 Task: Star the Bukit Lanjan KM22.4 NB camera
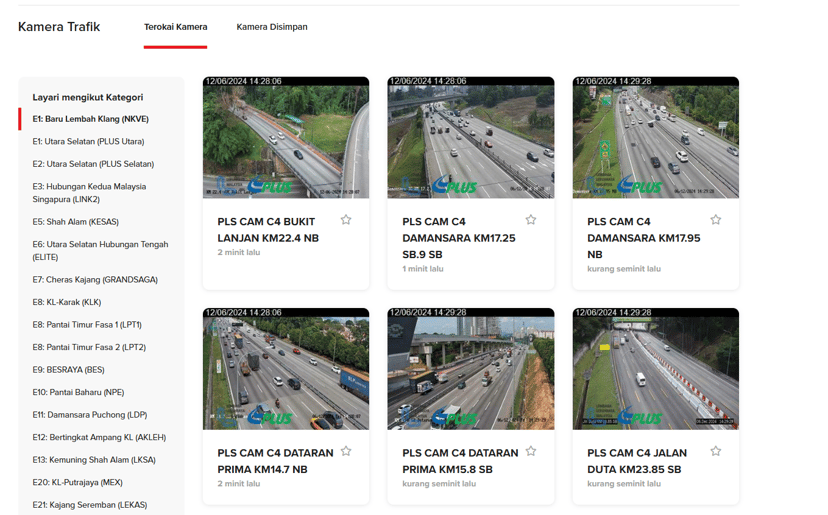[346, 220]
